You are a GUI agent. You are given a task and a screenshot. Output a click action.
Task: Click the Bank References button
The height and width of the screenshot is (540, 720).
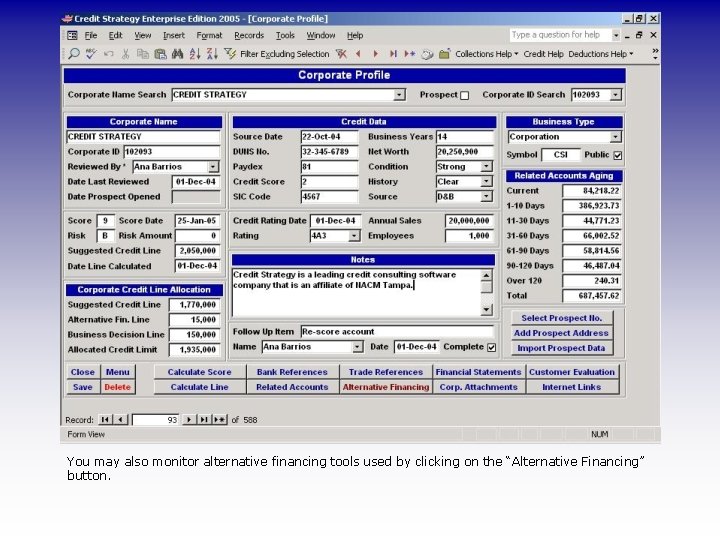coord(292,372)
